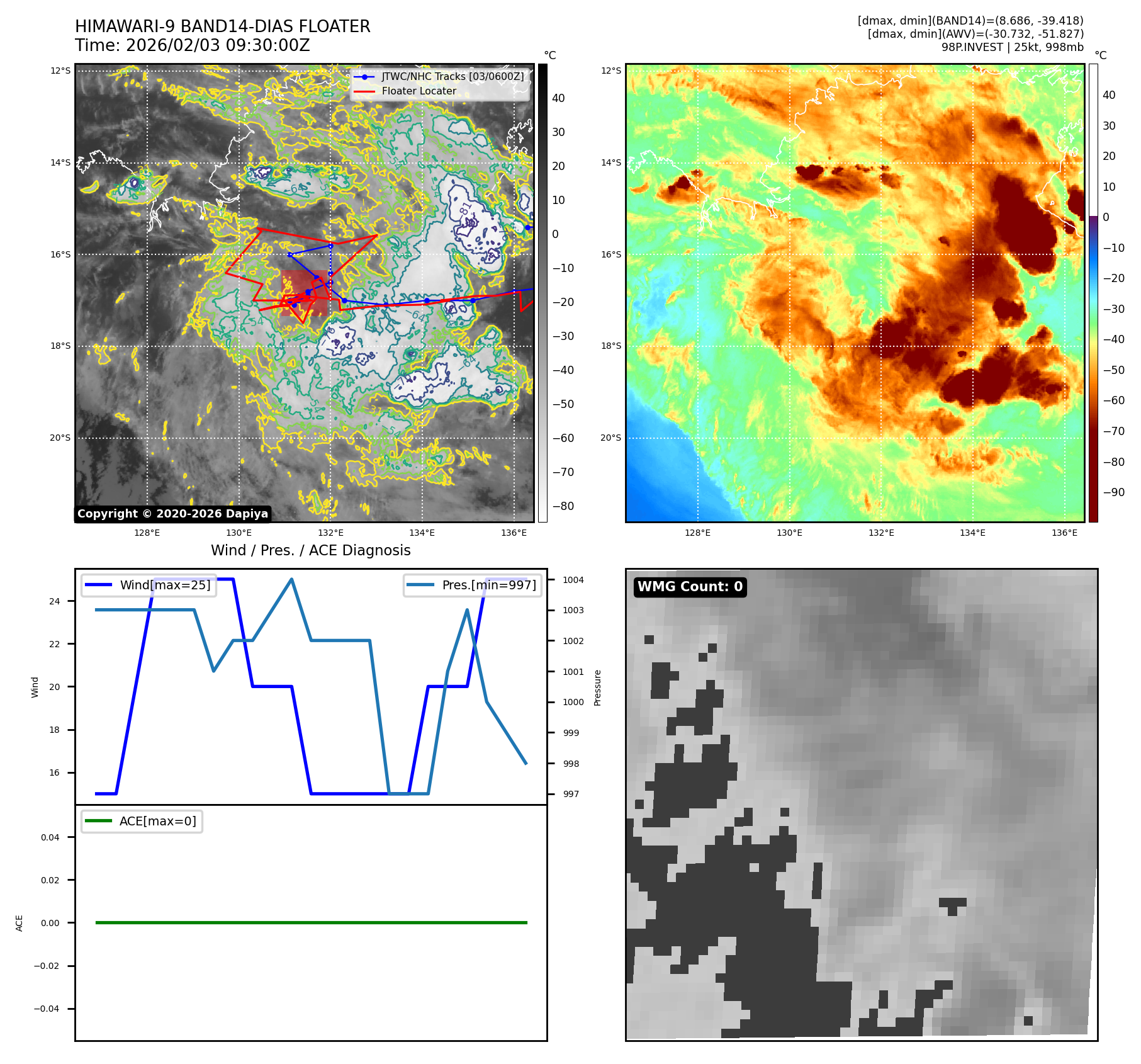Click the grayscale temperature colorbar beside left map
1141x1064 pixels.
pyautogui.click(x=542, y=293)
